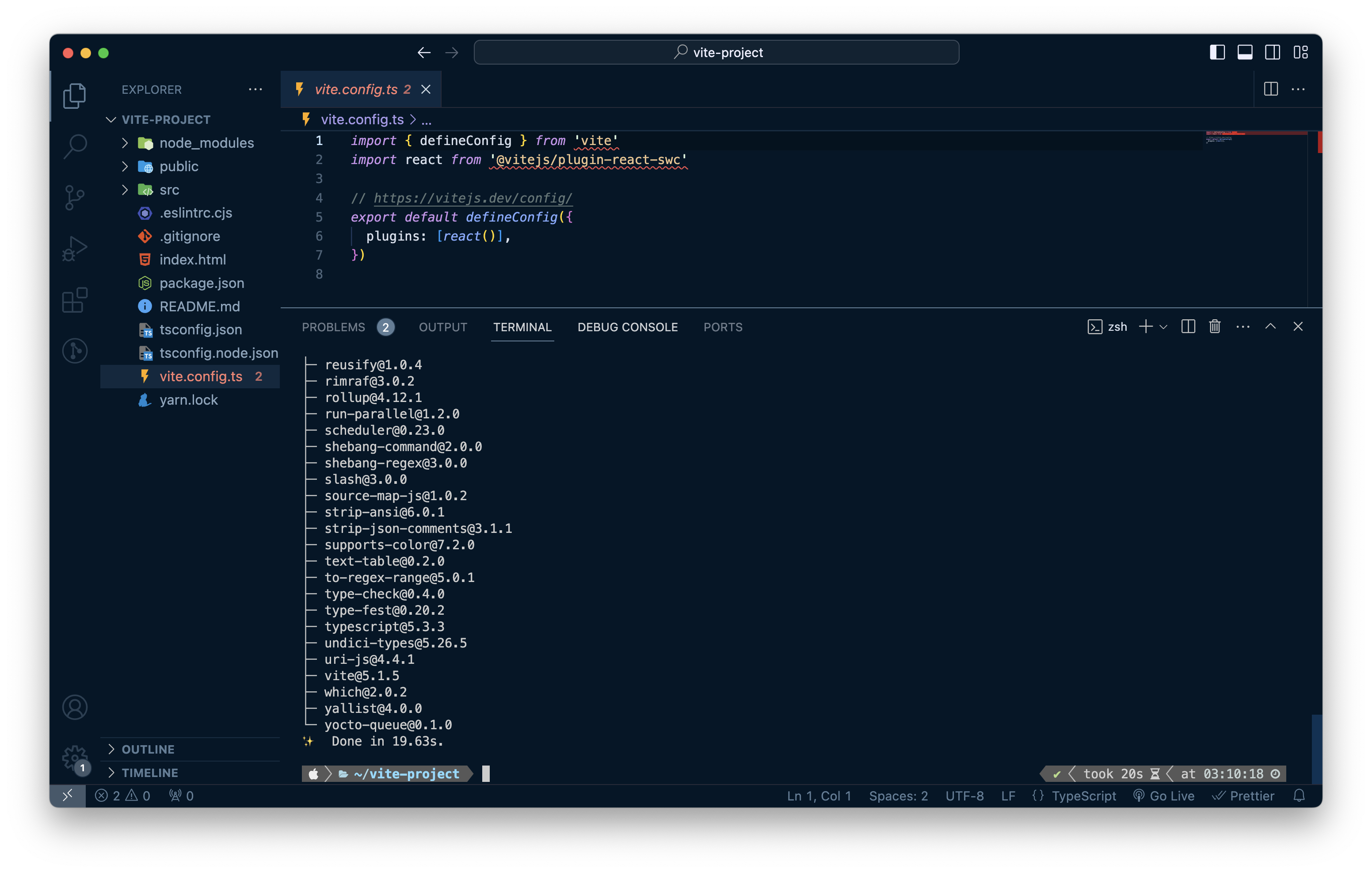Open the Search view in activity bar
This screenshot has width=1372, height=873.
click(75, 146)
